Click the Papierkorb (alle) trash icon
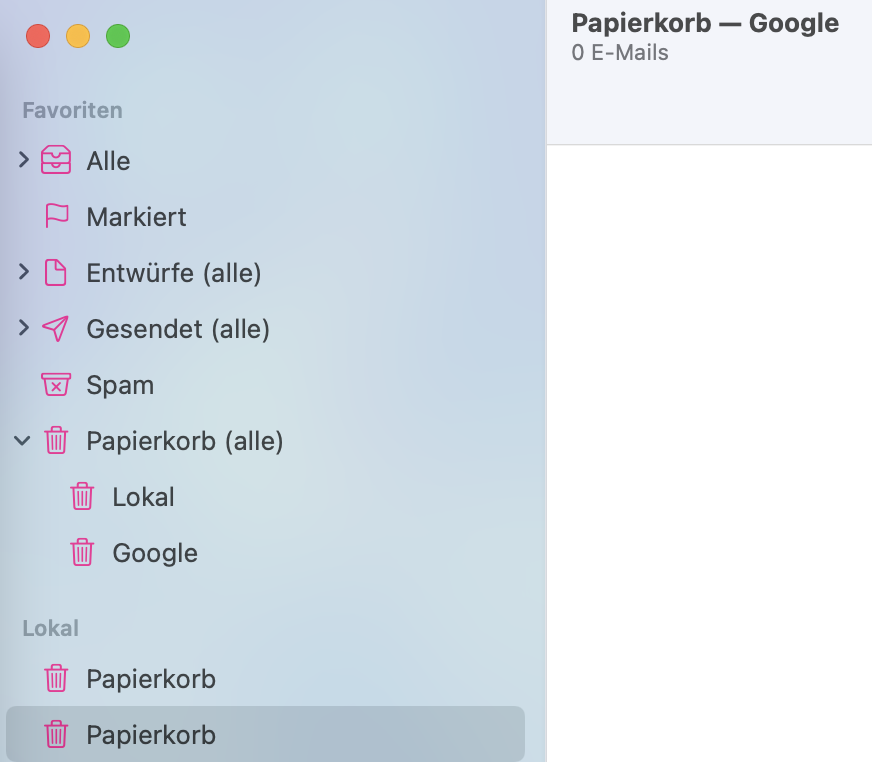The height and width of the screenshot is (762, 872). tap(56, 441)
